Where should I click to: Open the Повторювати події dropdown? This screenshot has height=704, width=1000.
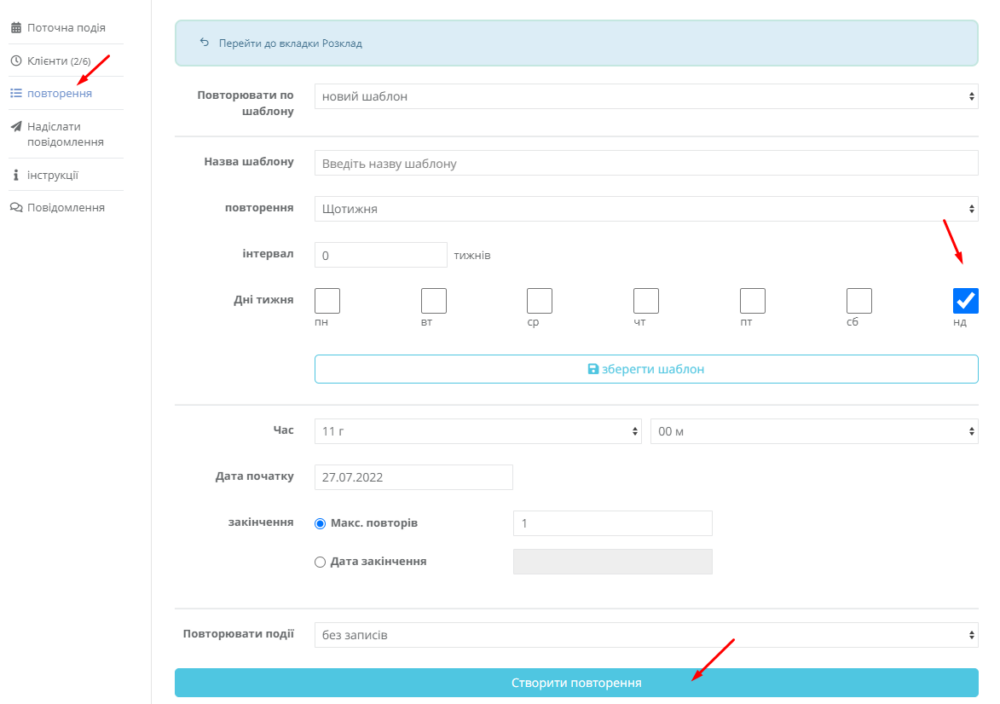tap(646, 634)
